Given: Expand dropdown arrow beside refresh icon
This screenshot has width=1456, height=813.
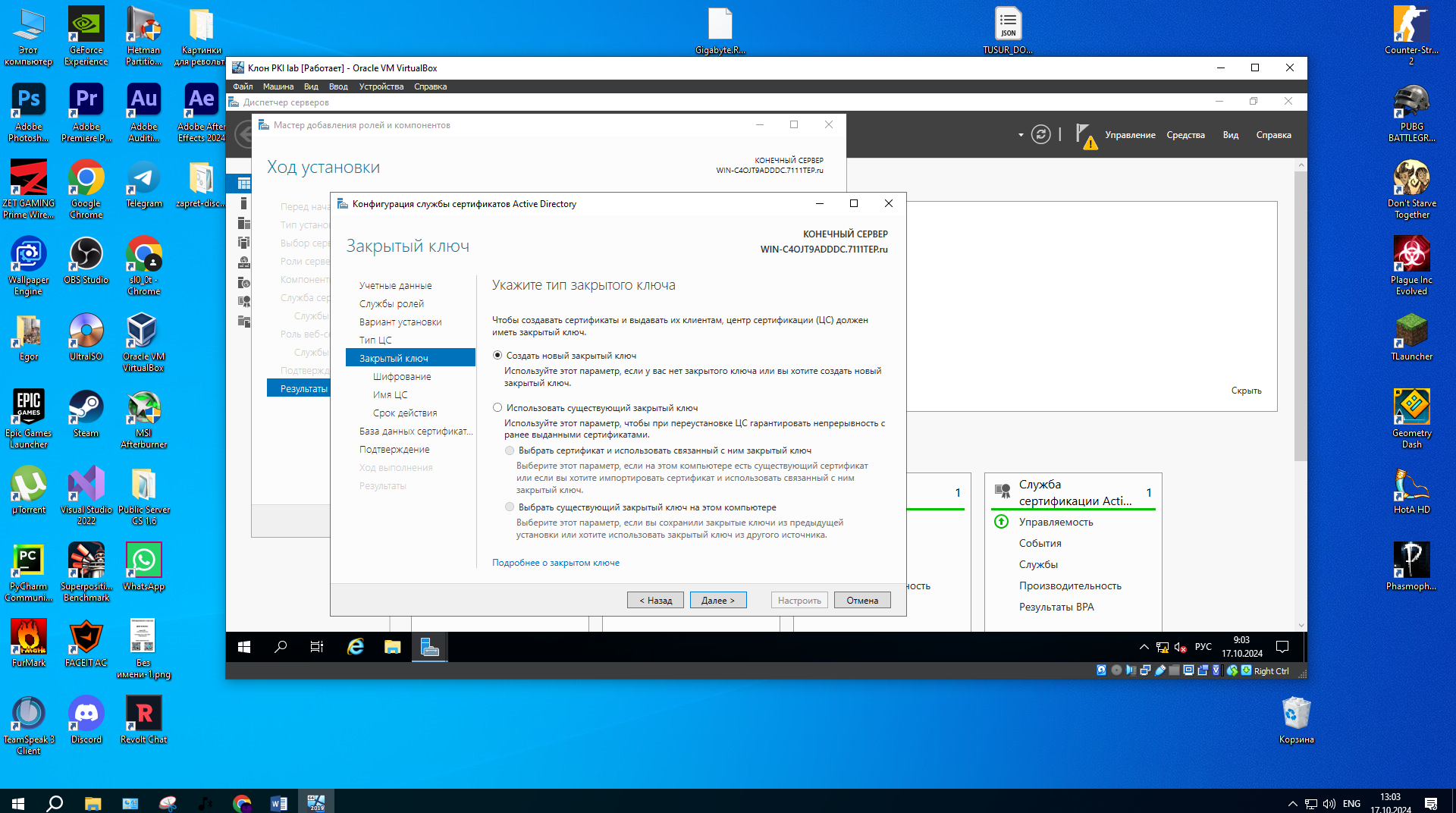Looking at the screenshot, I should 1021,135.
